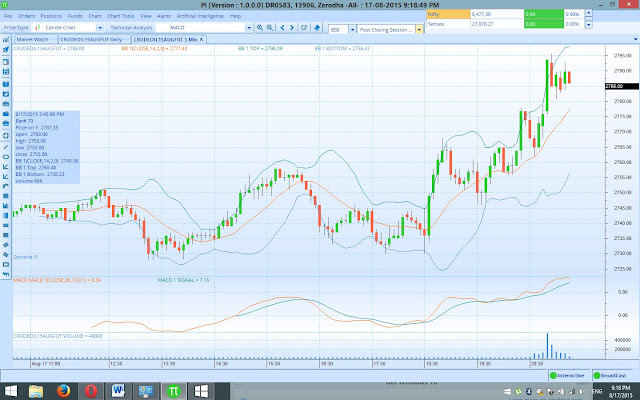Click the scroll chart right arrow

tap(292, 28)
